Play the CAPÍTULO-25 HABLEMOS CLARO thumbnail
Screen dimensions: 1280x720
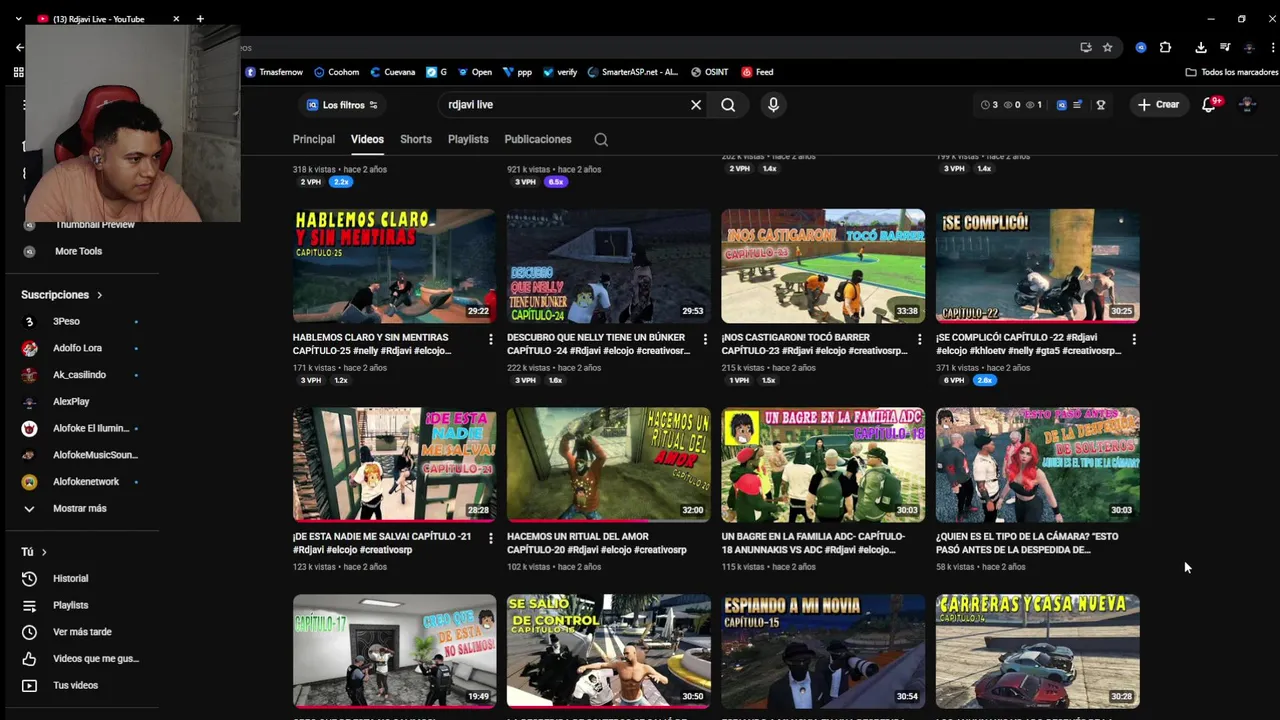pyautogui.click(x=394, y=266)
